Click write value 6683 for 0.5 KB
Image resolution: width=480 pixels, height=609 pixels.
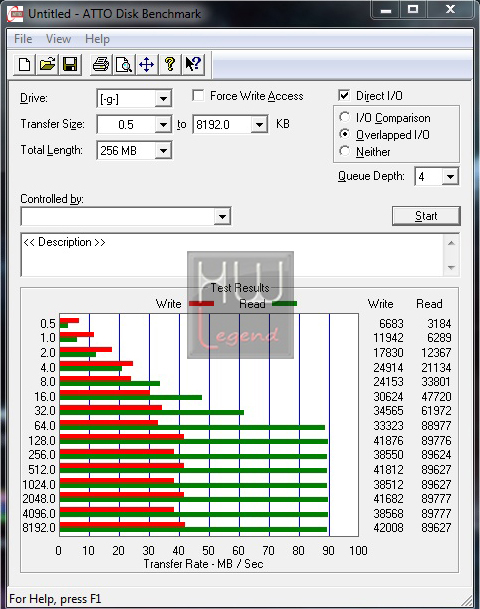391,324
